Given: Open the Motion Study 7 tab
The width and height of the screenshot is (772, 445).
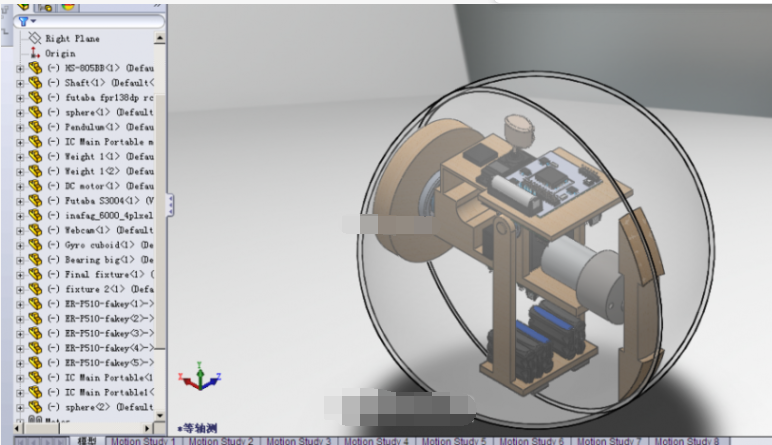Looking at the screenshot, I should (609, 441).
